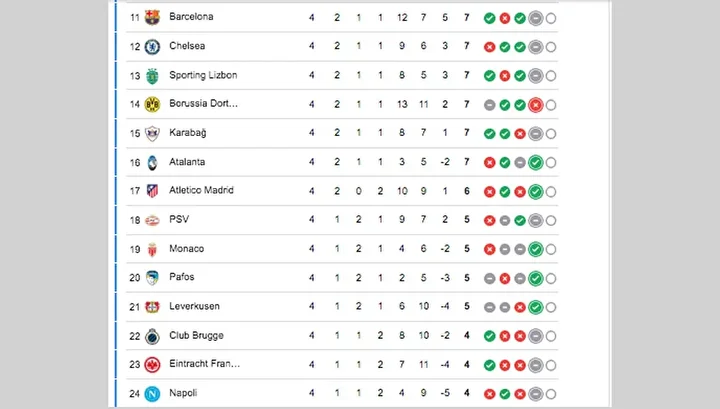Open the Pafos team page
This screenshot has height=409, width=720.
point(182,278)
